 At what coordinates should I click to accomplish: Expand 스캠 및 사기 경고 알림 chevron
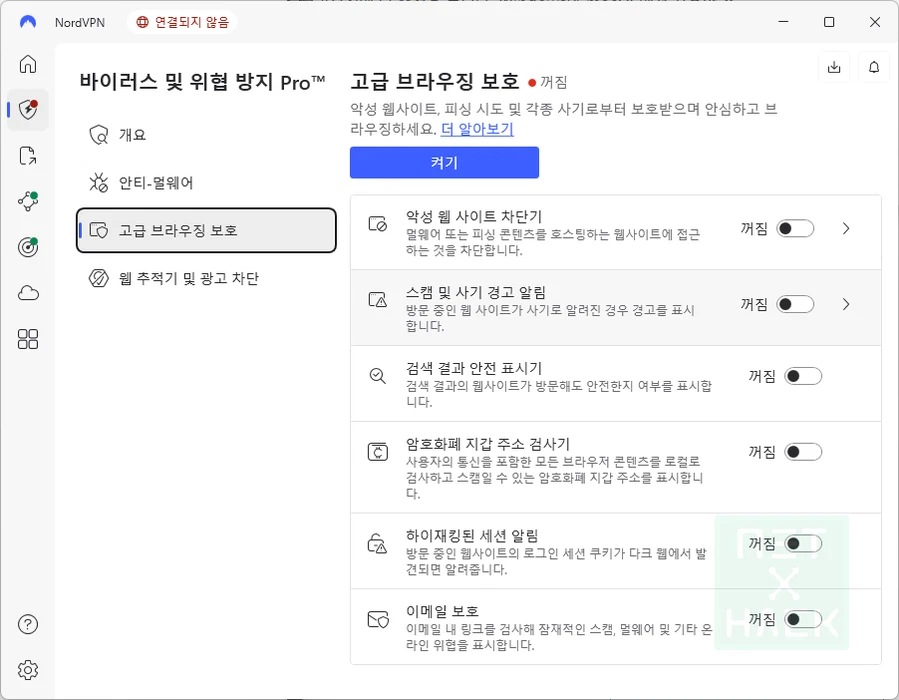(x=846, y=304)
